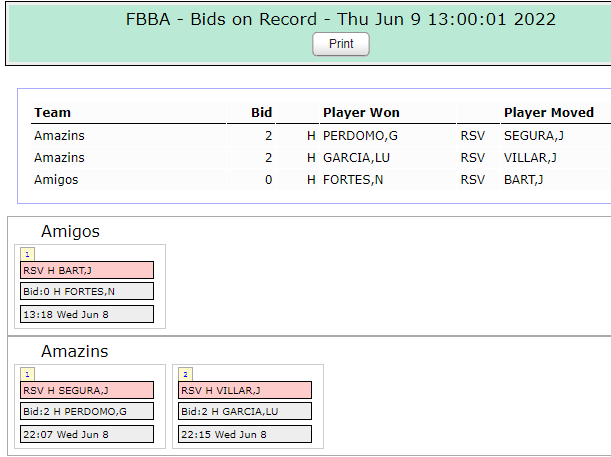This screenshot has height=457, width=611.
Task: Select the Amazins bid number 2 badge
Action: pyautogui.click(x=185, y=374)
